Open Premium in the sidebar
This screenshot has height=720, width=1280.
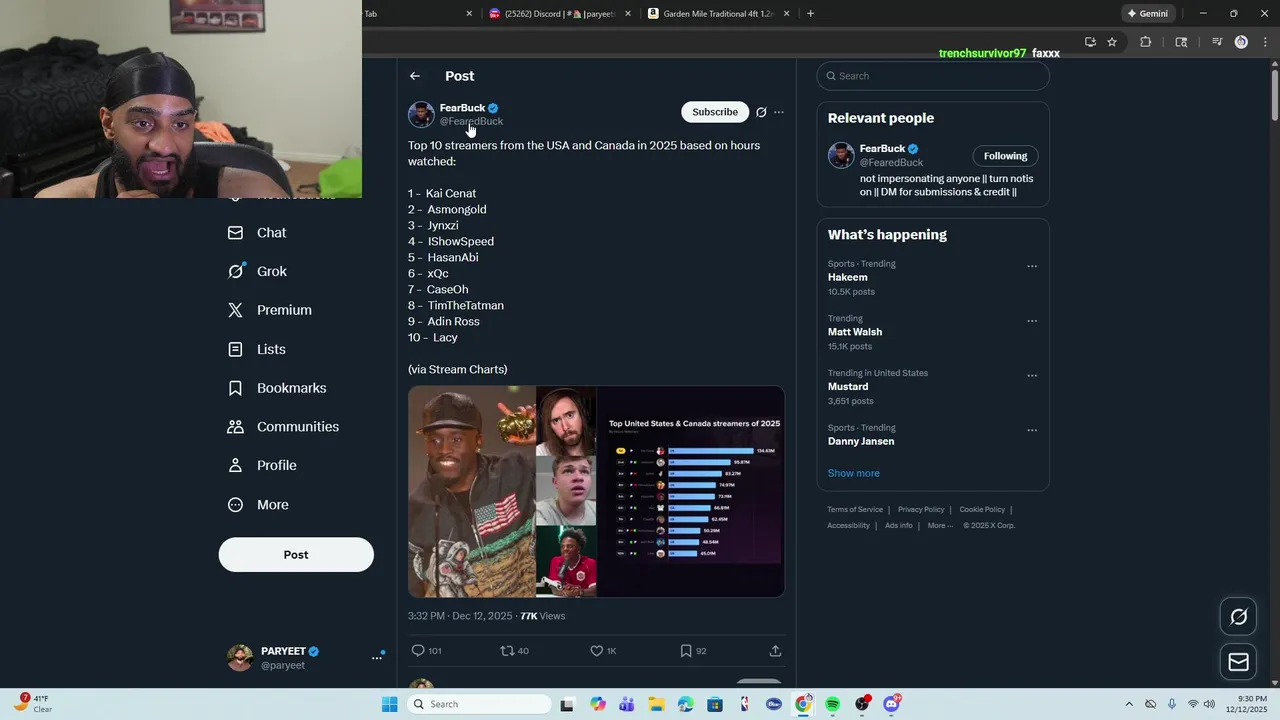point(270,310)
